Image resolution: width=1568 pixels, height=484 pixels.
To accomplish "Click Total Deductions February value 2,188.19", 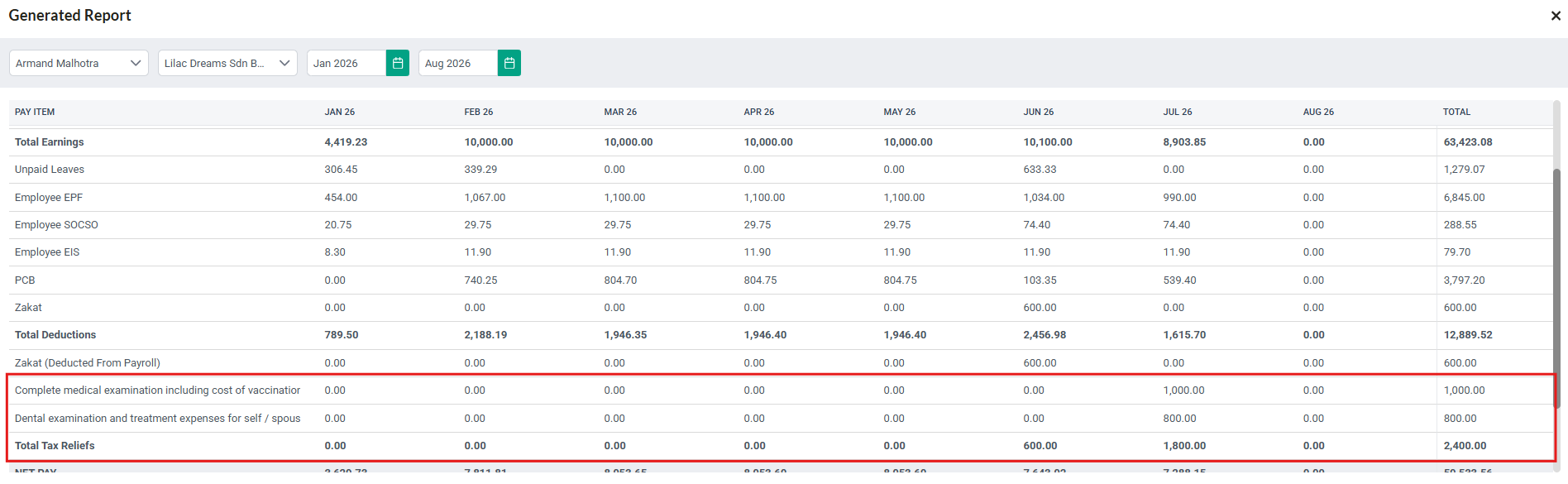I will pyautogui.click(x=485, y=335).
